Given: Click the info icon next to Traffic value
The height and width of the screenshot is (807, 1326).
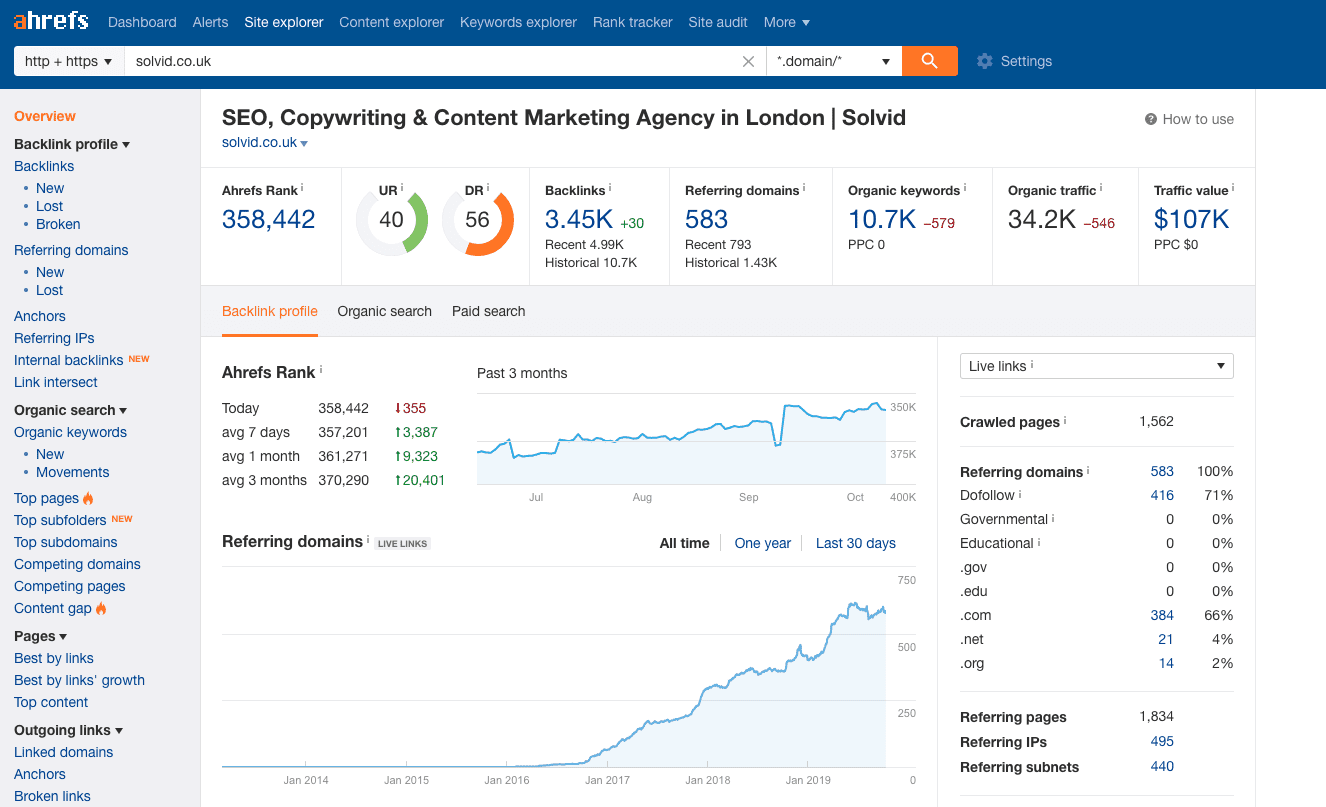Looking at the screenshot, I should pyautogui.click(x=1233, y=188).
